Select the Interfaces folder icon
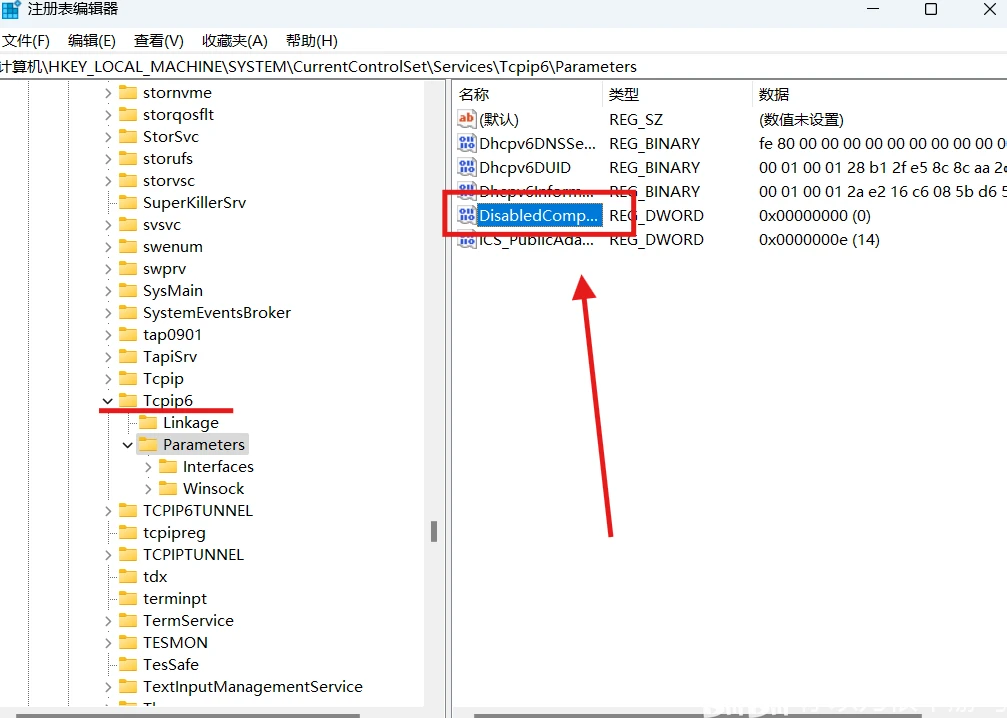Image resolution: width=1007 pixels, height=718 pixels. pyautogui.click(x=166, y=466)
